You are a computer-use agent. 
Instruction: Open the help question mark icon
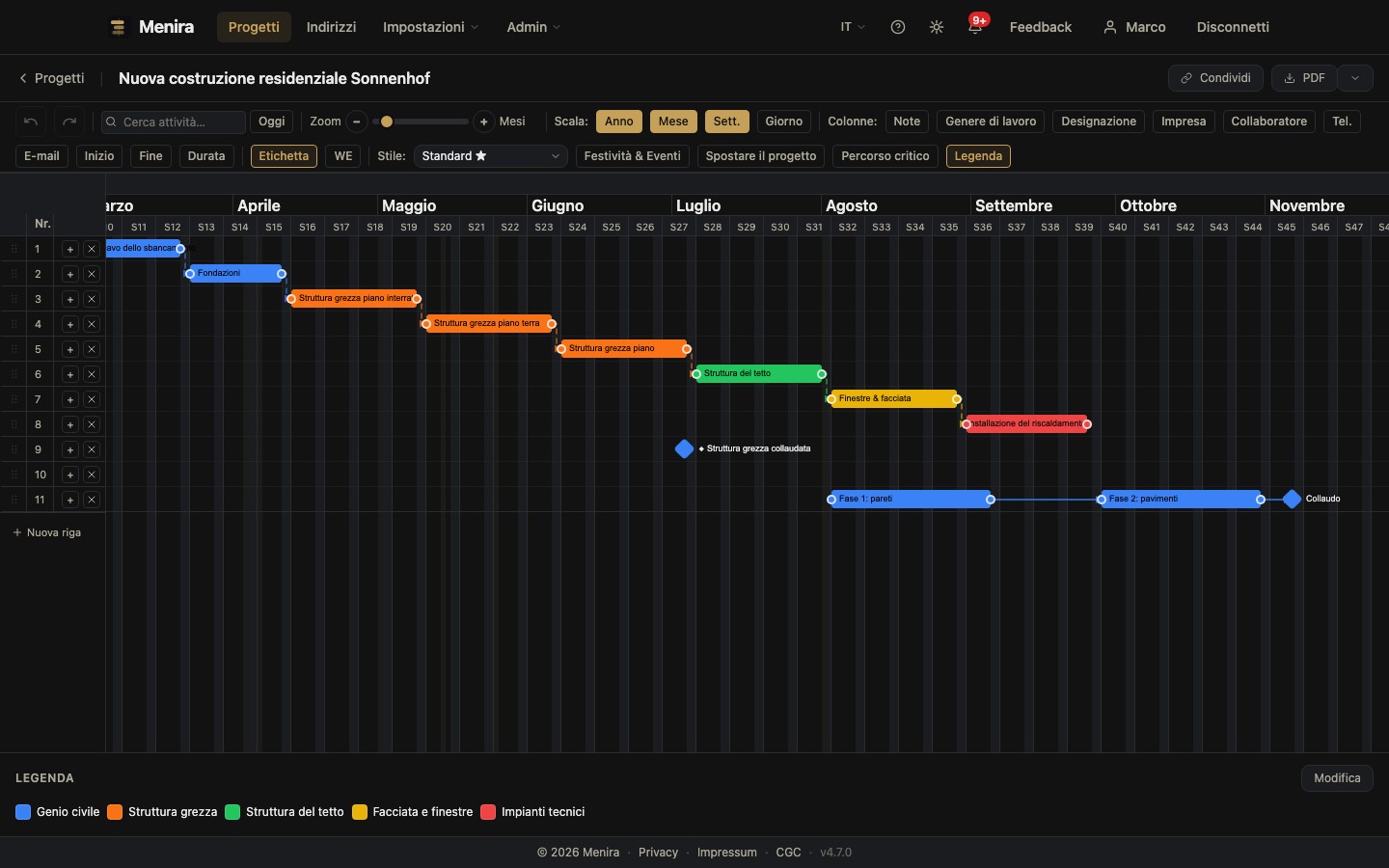pyautogui.click(x=898, y=27)
